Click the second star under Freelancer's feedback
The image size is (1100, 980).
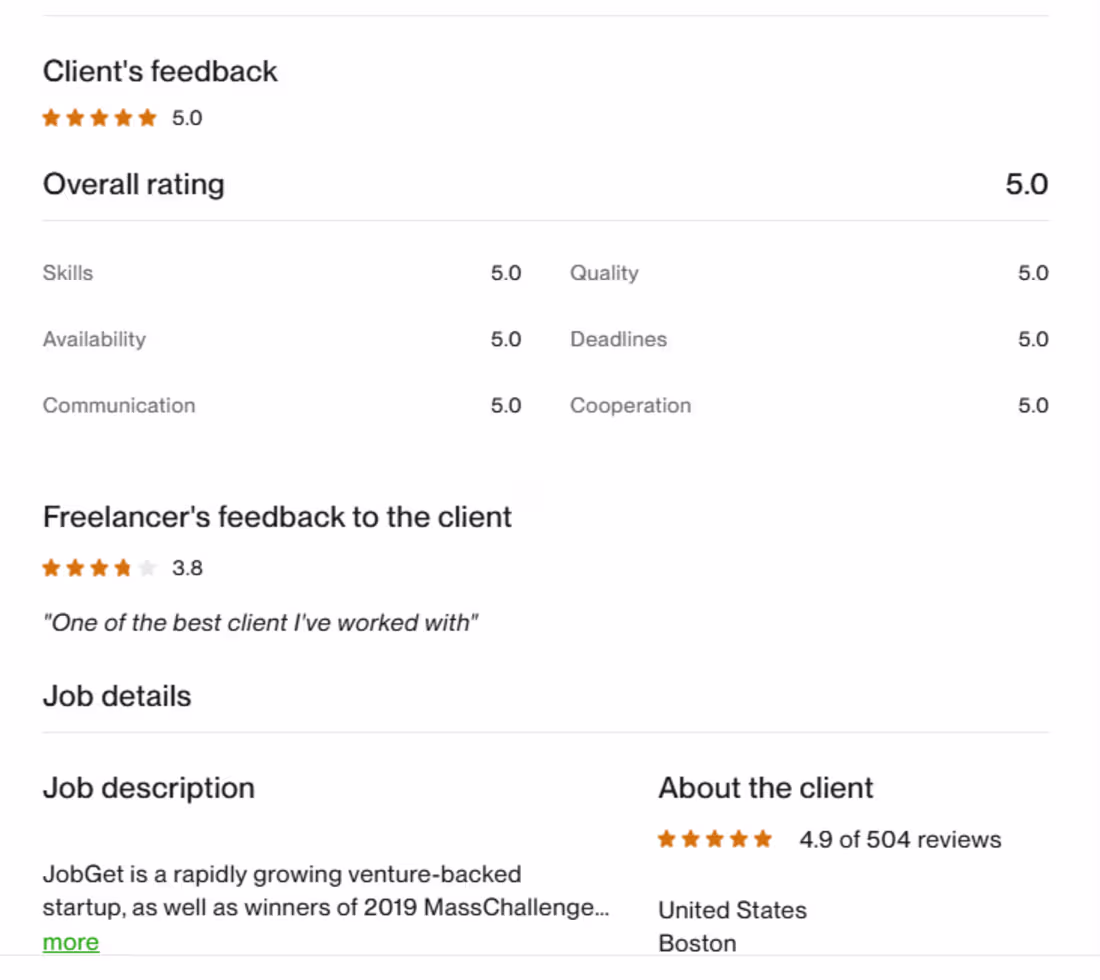(x=75, y=567)
